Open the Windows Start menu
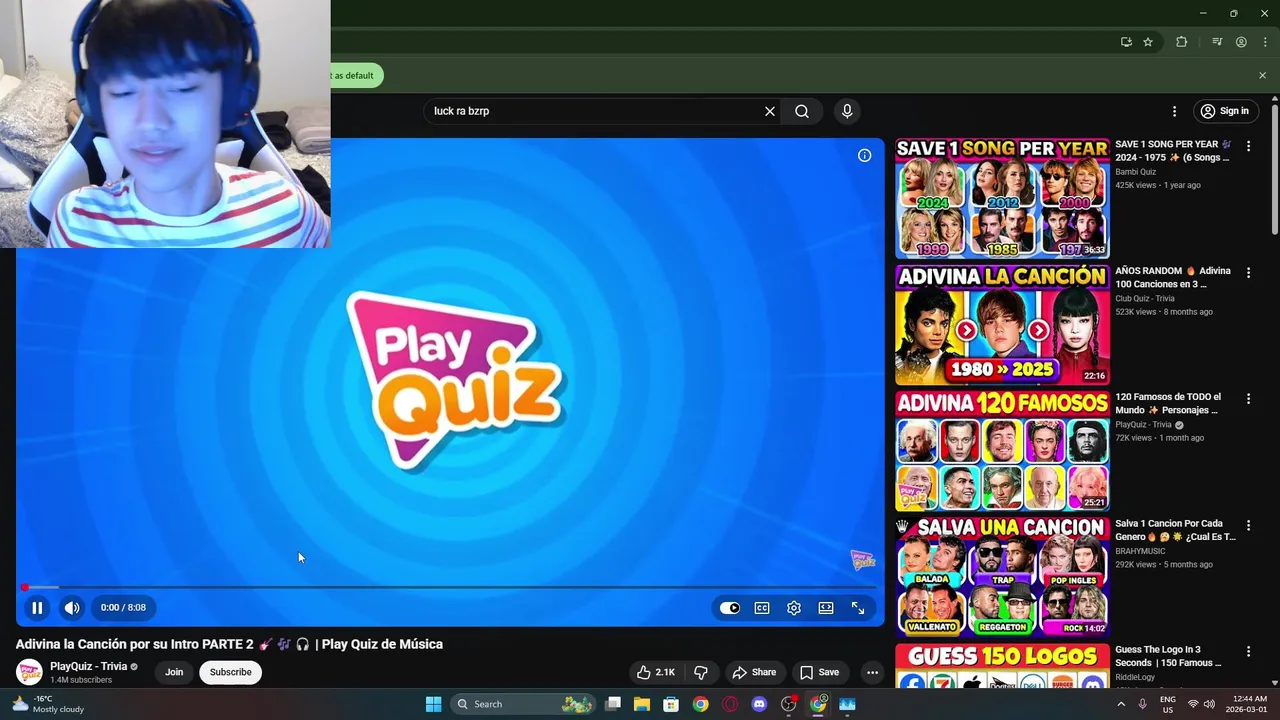Image resolution: width=1280 pixels, height=720 pixels. 433,704
